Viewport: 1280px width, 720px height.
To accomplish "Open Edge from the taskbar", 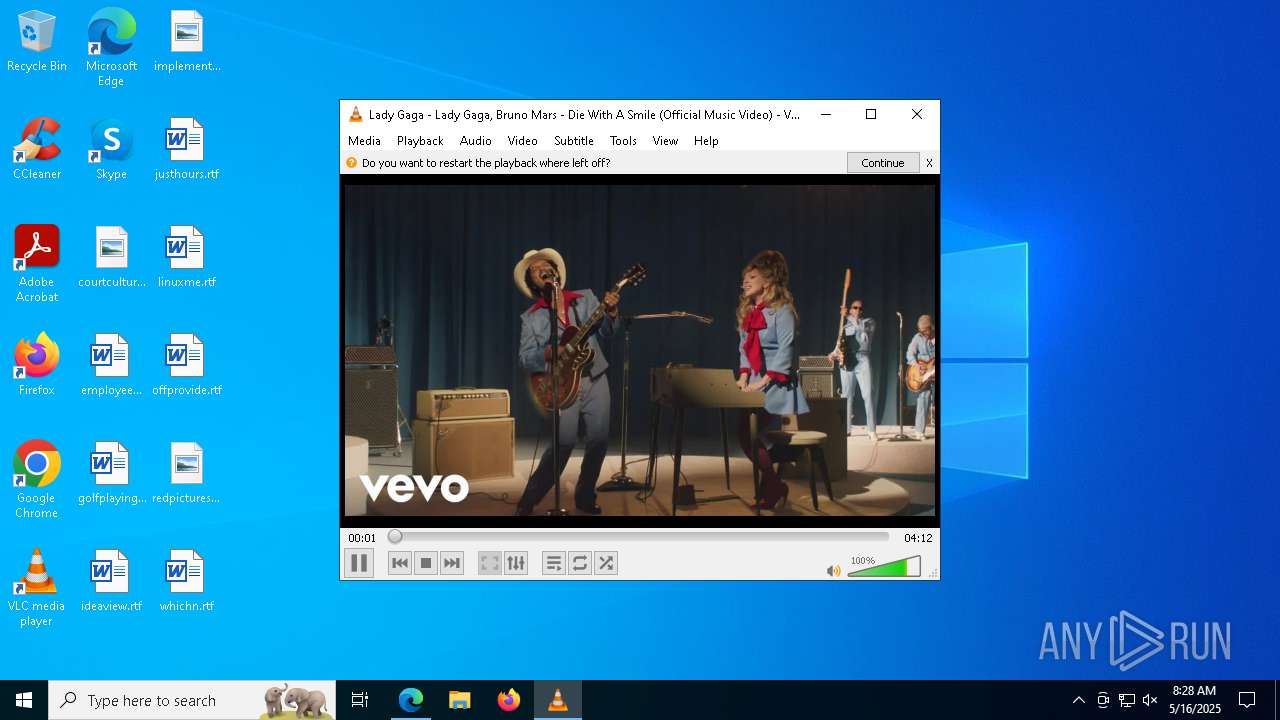I will [x=411, y=700].
